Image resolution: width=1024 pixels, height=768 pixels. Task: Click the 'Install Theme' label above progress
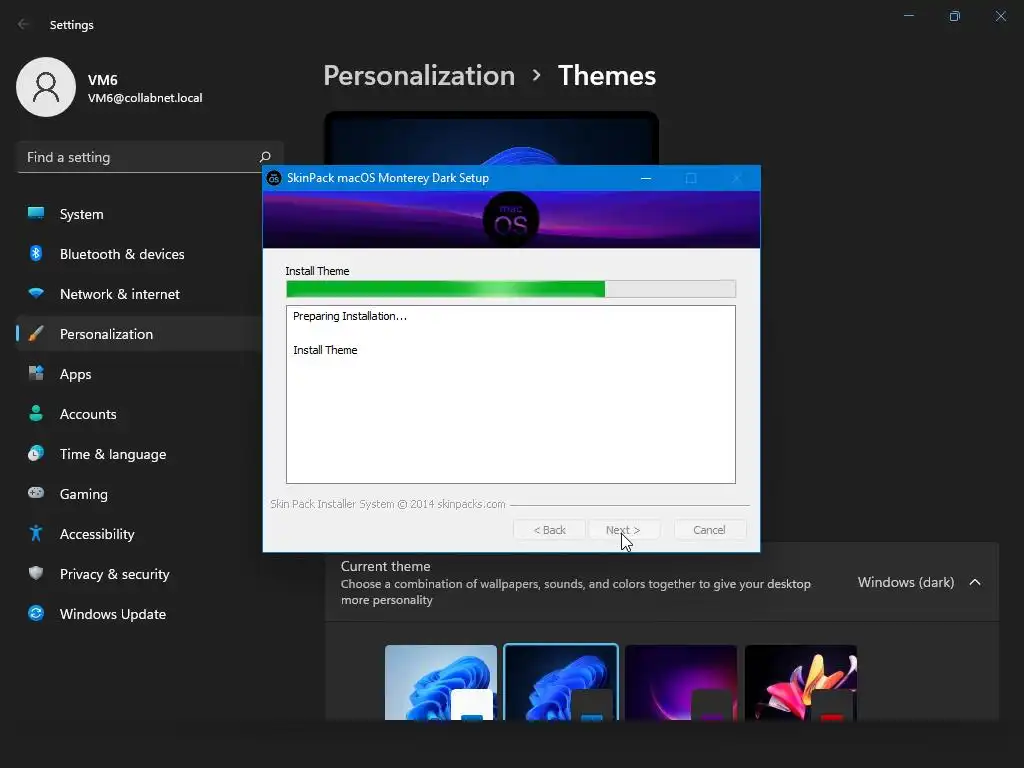click(317, 271)
